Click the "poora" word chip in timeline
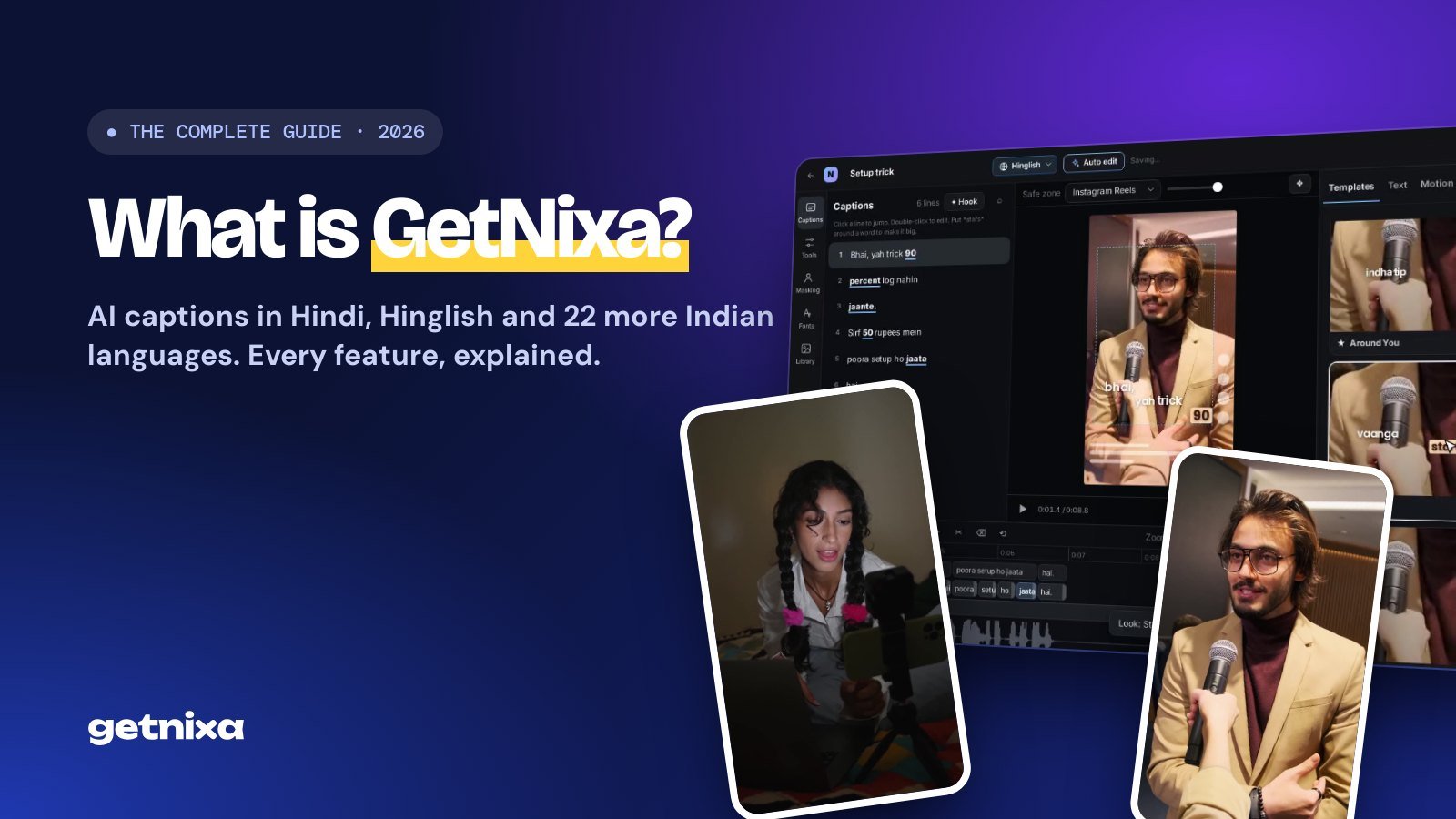 click(965, 590)
